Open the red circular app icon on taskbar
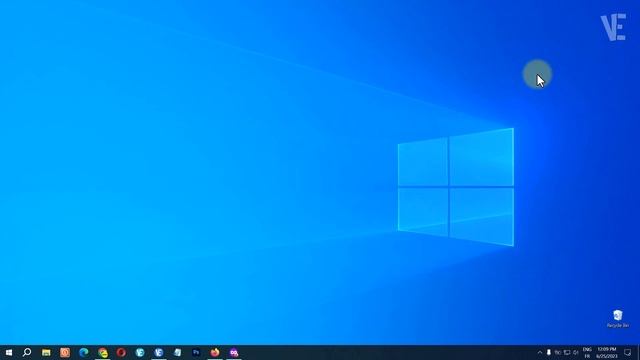Image resolution: width=640 pixels, height=360 pixels. coord(121,352)
